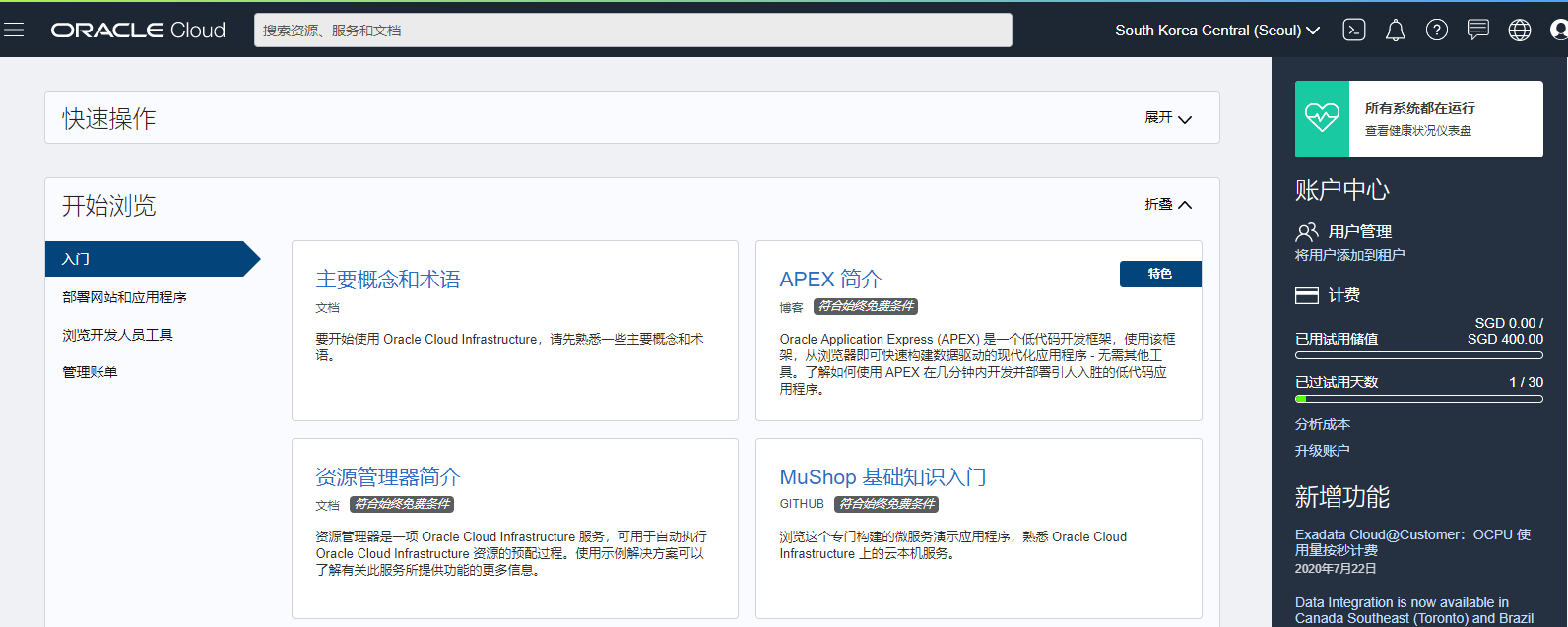Click the SGD 0.00 / SGD 400.00 value
Screen dimensions: 1568x627
(x=1505, y=331)
